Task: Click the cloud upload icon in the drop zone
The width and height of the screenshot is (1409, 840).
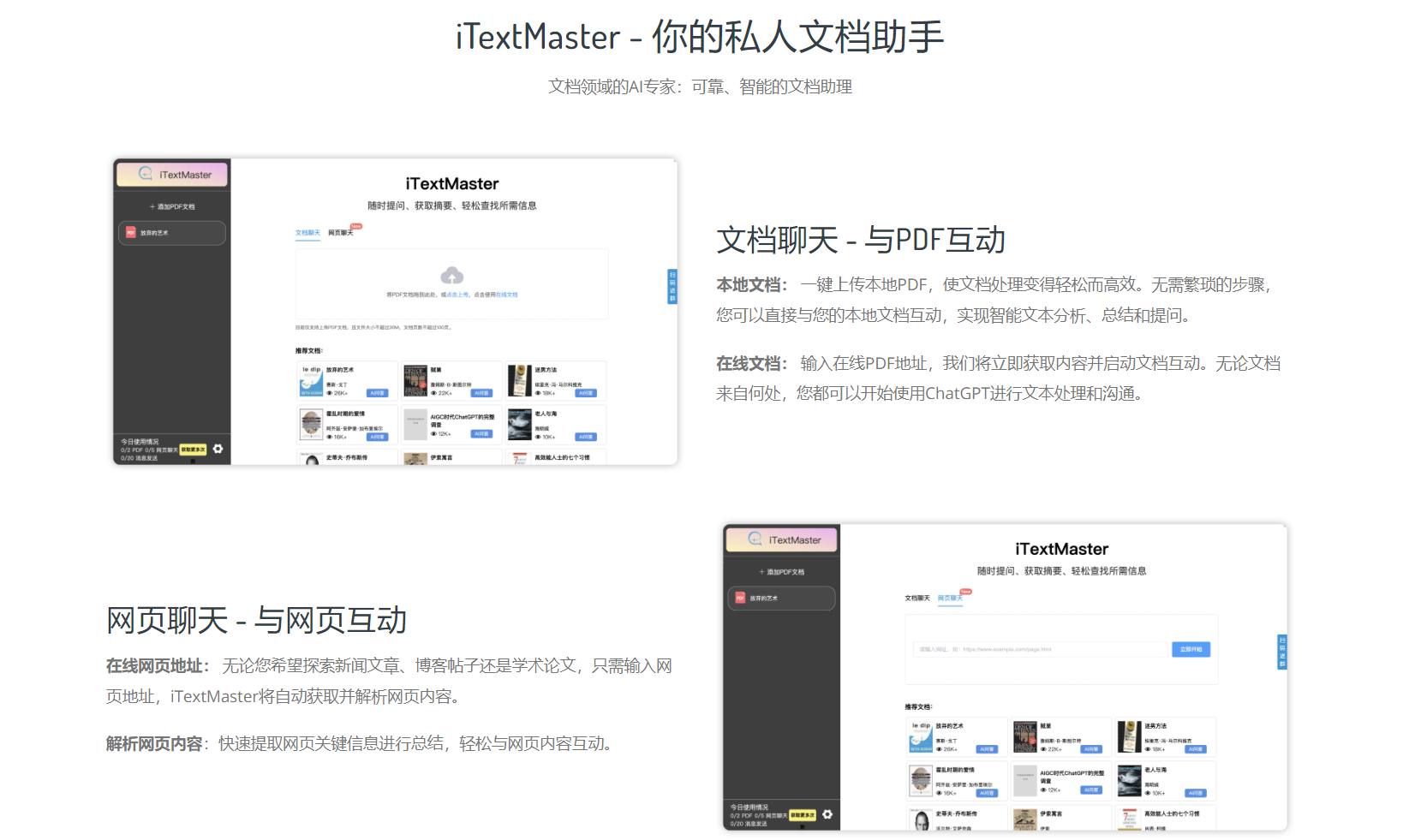Action: click(452, 276)
